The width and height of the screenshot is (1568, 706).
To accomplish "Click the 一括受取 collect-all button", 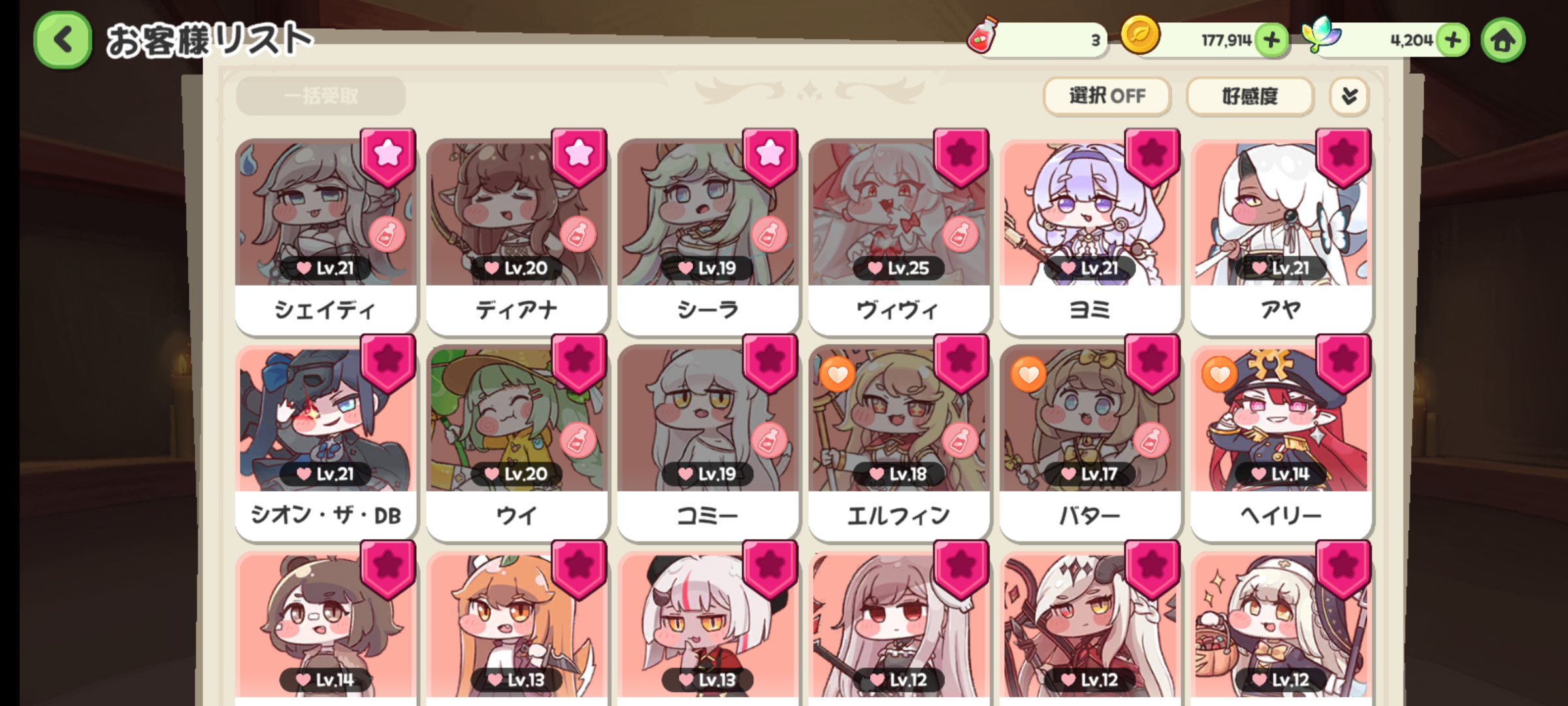I will 321,96.
